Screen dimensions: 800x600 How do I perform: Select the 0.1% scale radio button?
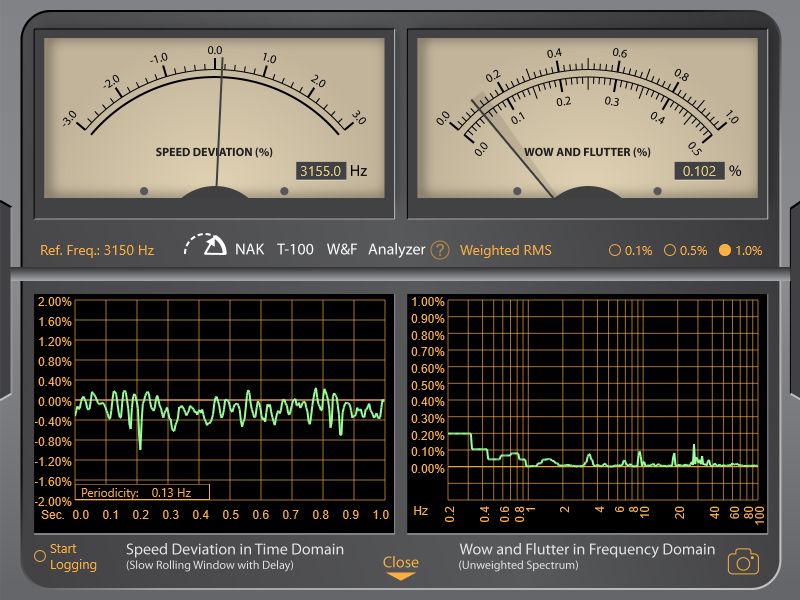coord(615,250)
